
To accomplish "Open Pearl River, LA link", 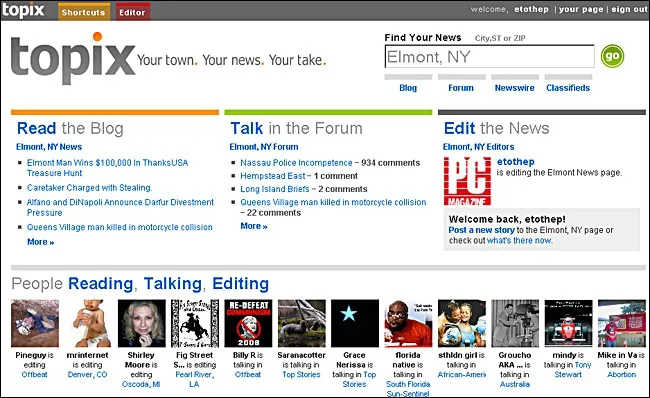I will [194, 379].
